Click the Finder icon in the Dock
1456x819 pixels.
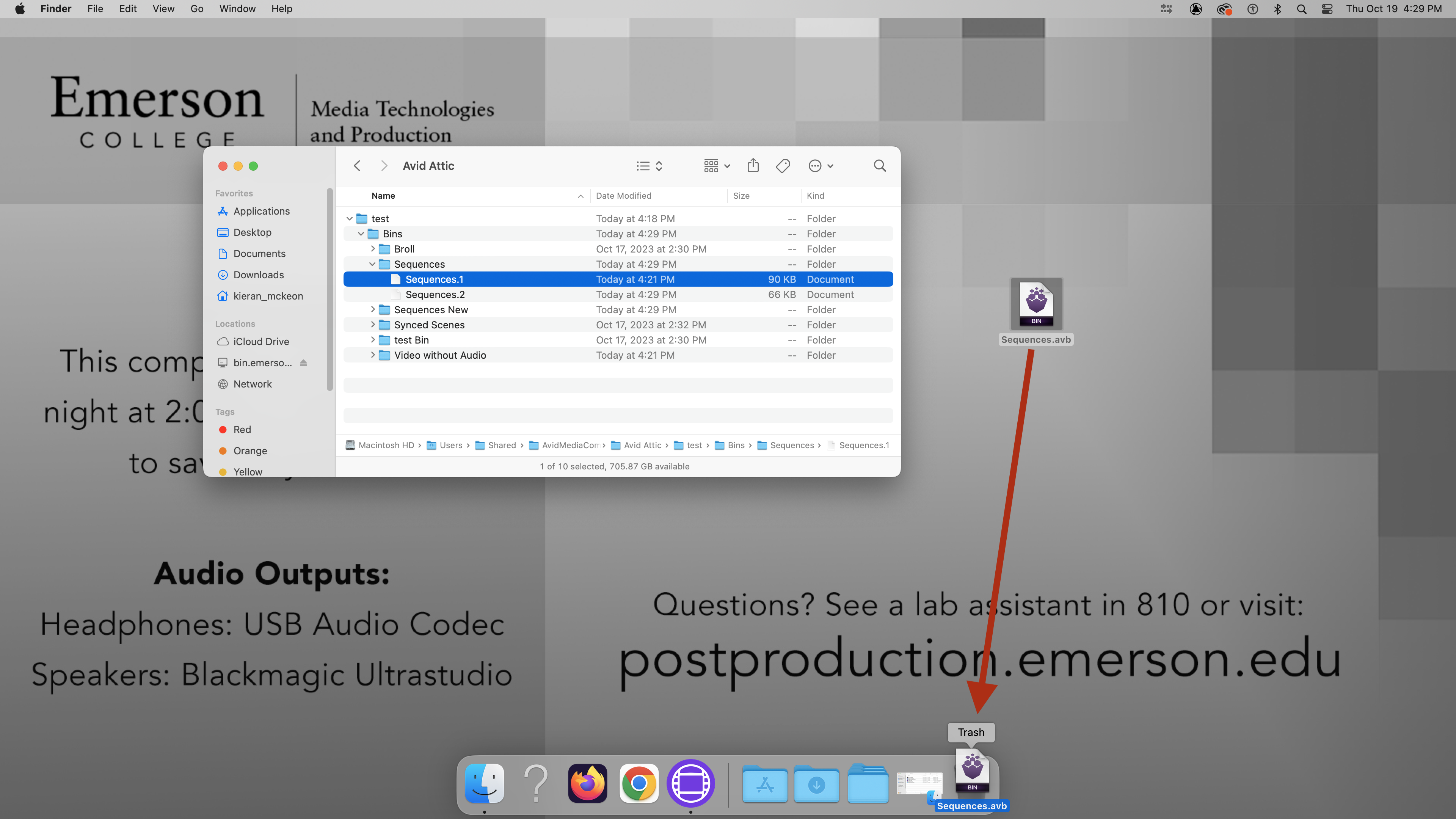point(485,783)
